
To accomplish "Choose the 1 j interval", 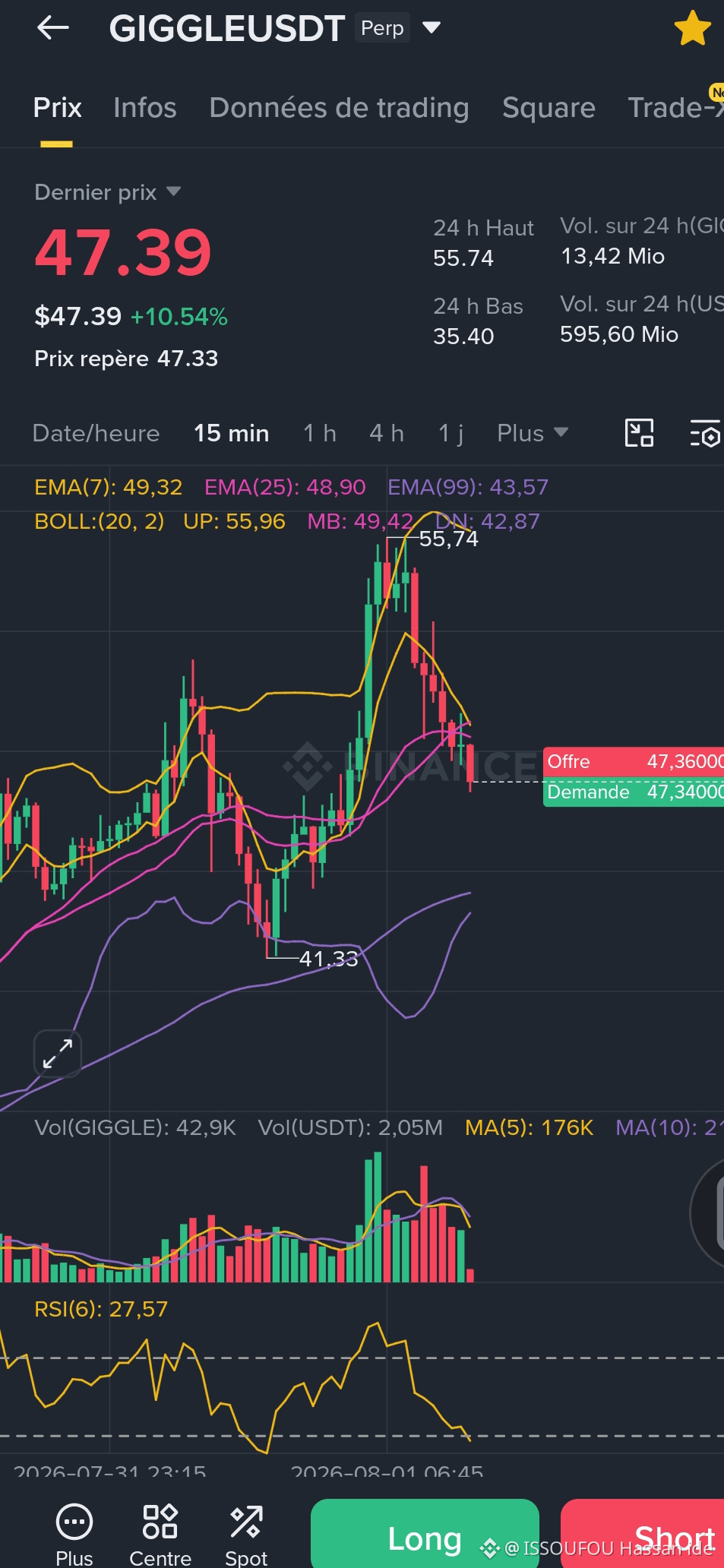I will 451,433.
